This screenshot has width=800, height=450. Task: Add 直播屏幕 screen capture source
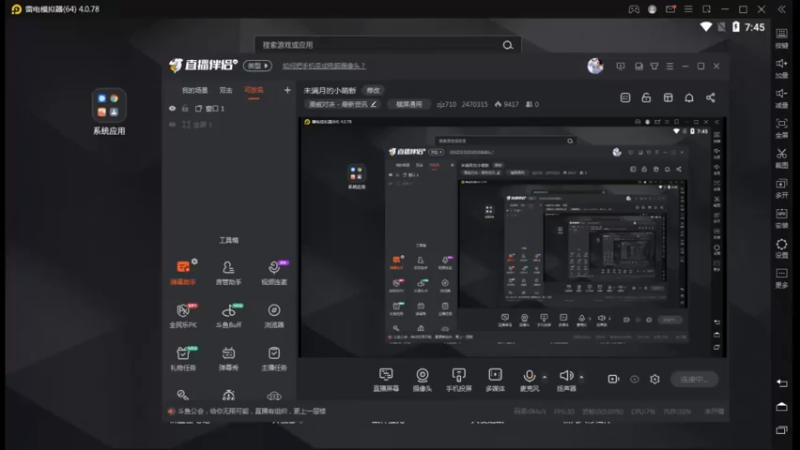click(x=386, y=380)
